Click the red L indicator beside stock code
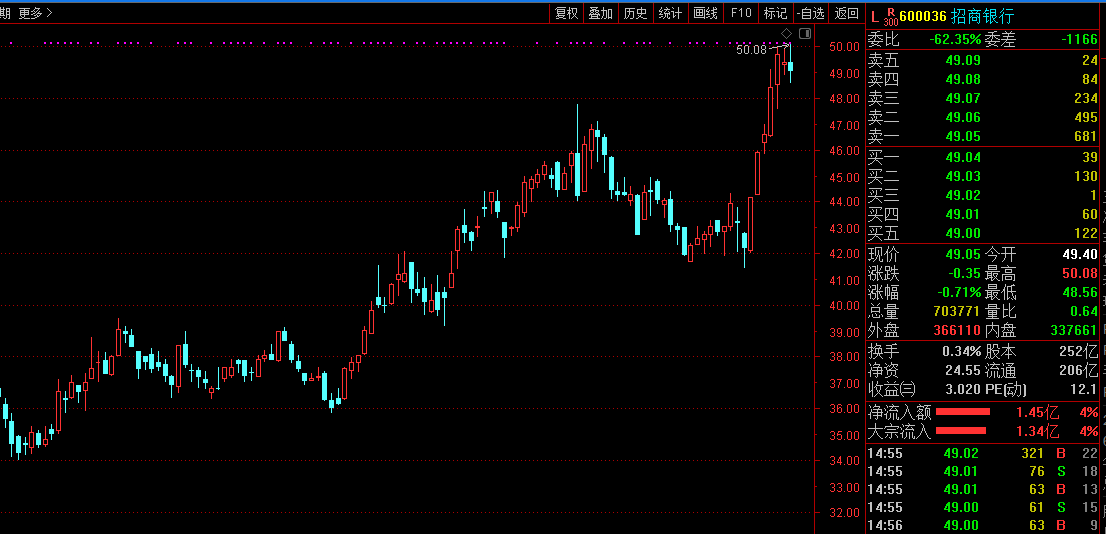Viewport: 1106px width, 534px height. pos(874,16)
